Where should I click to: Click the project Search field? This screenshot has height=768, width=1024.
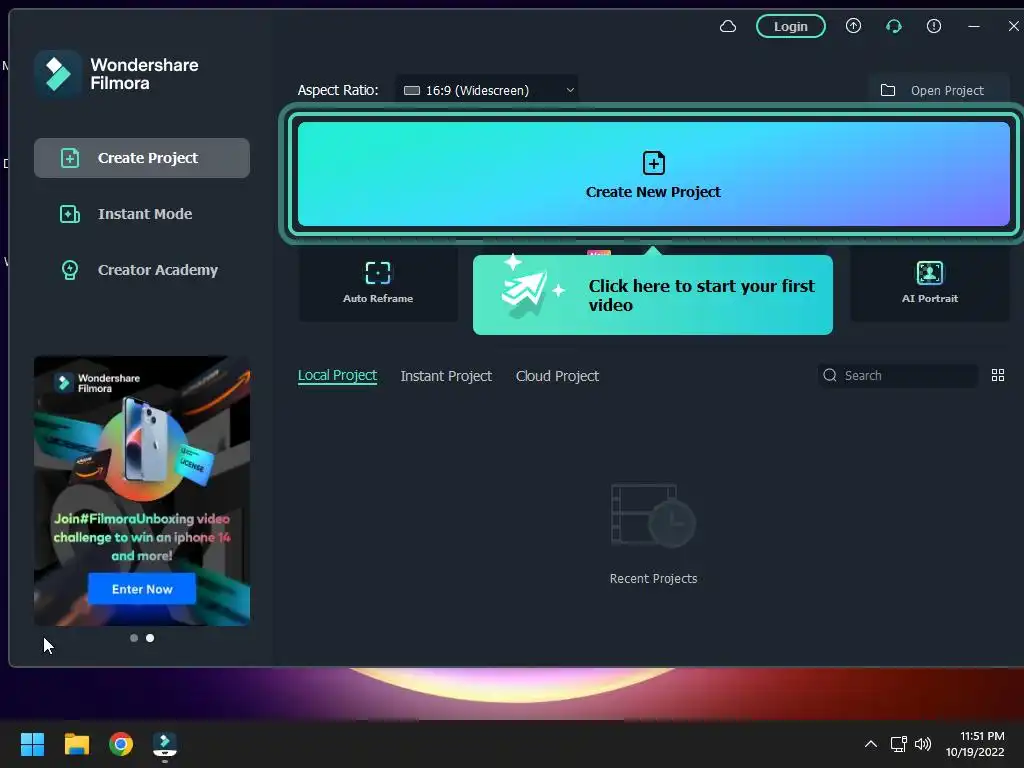pos(898,376)
